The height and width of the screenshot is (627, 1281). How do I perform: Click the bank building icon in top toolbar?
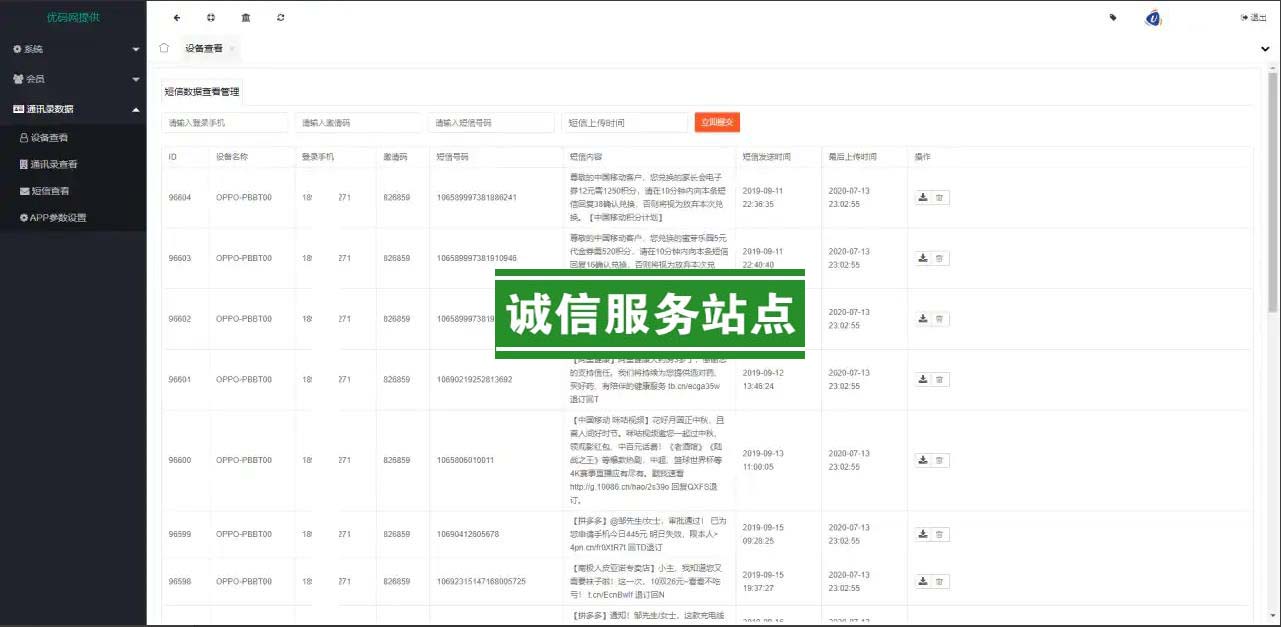click(246, 17)
